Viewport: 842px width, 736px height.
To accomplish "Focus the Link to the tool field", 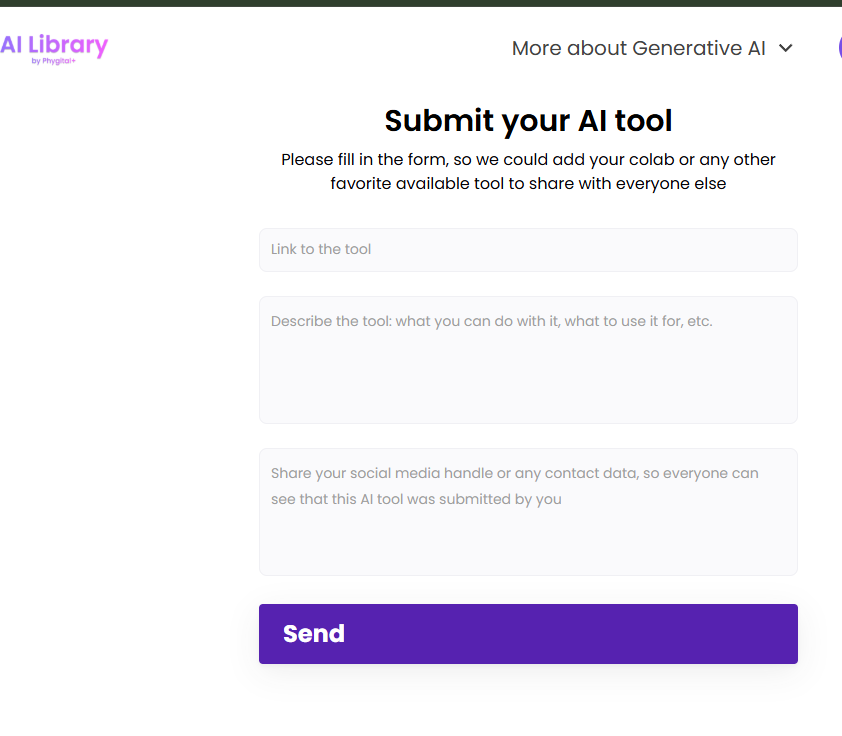I will click(528, 250).
